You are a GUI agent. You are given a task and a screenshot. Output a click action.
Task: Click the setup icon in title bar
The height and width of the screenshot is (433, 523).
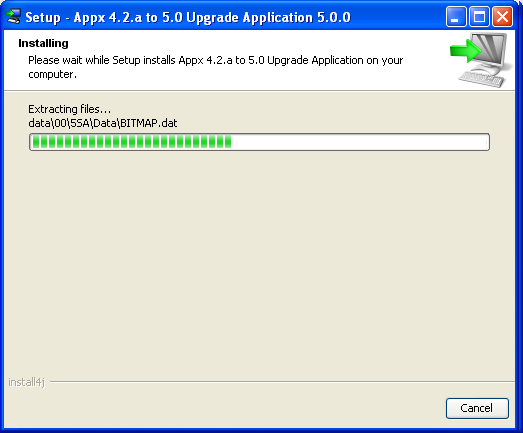(14, 17)
